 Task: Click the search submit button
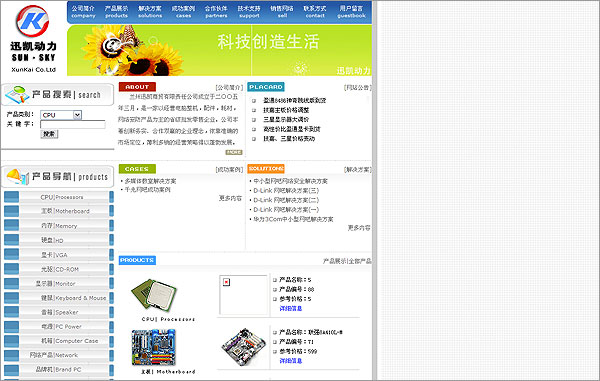(x=49, y=134)
